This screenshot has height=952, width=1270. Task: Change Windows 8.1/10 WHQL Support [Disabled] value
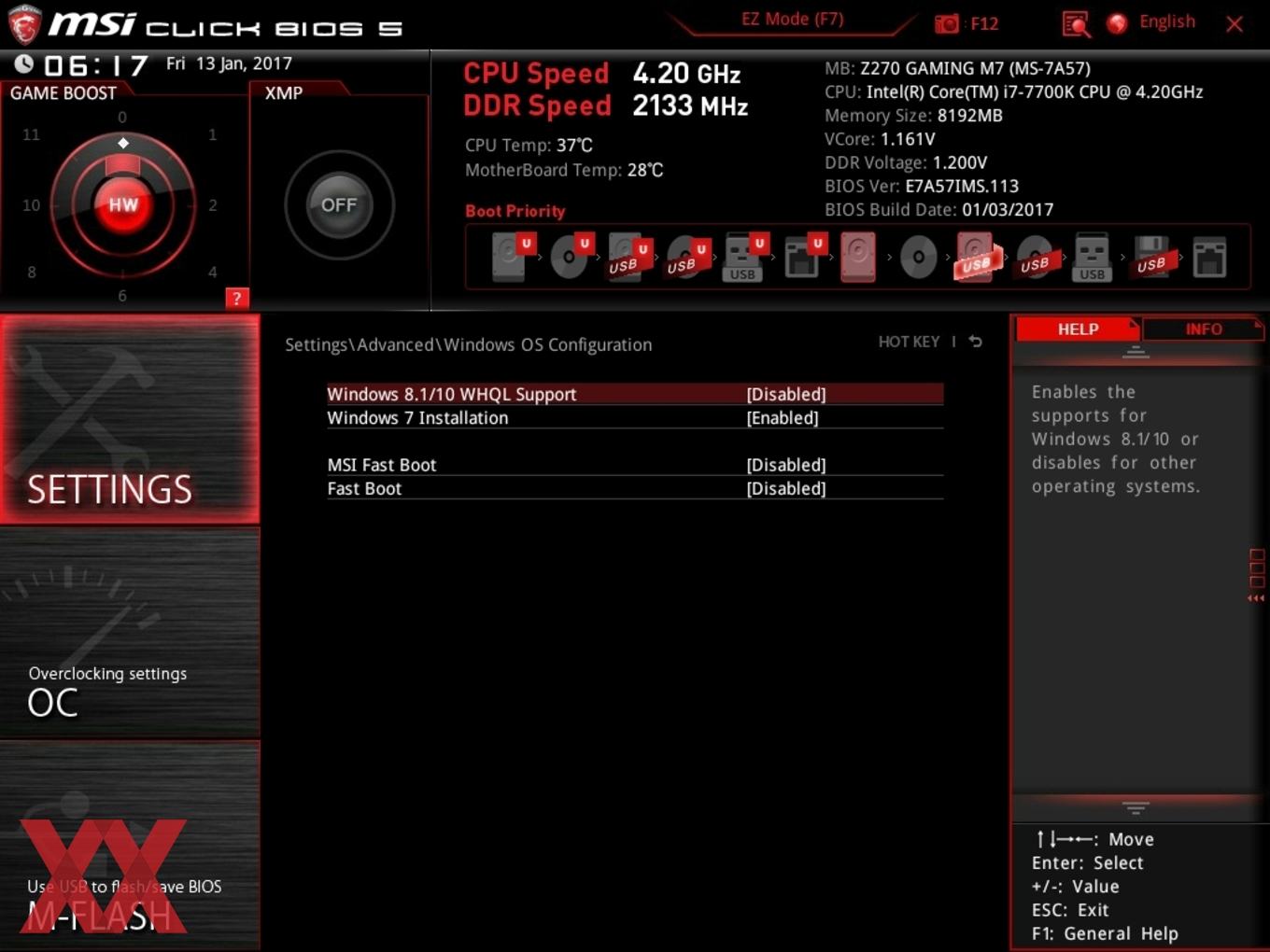click(x=786, y=394)
